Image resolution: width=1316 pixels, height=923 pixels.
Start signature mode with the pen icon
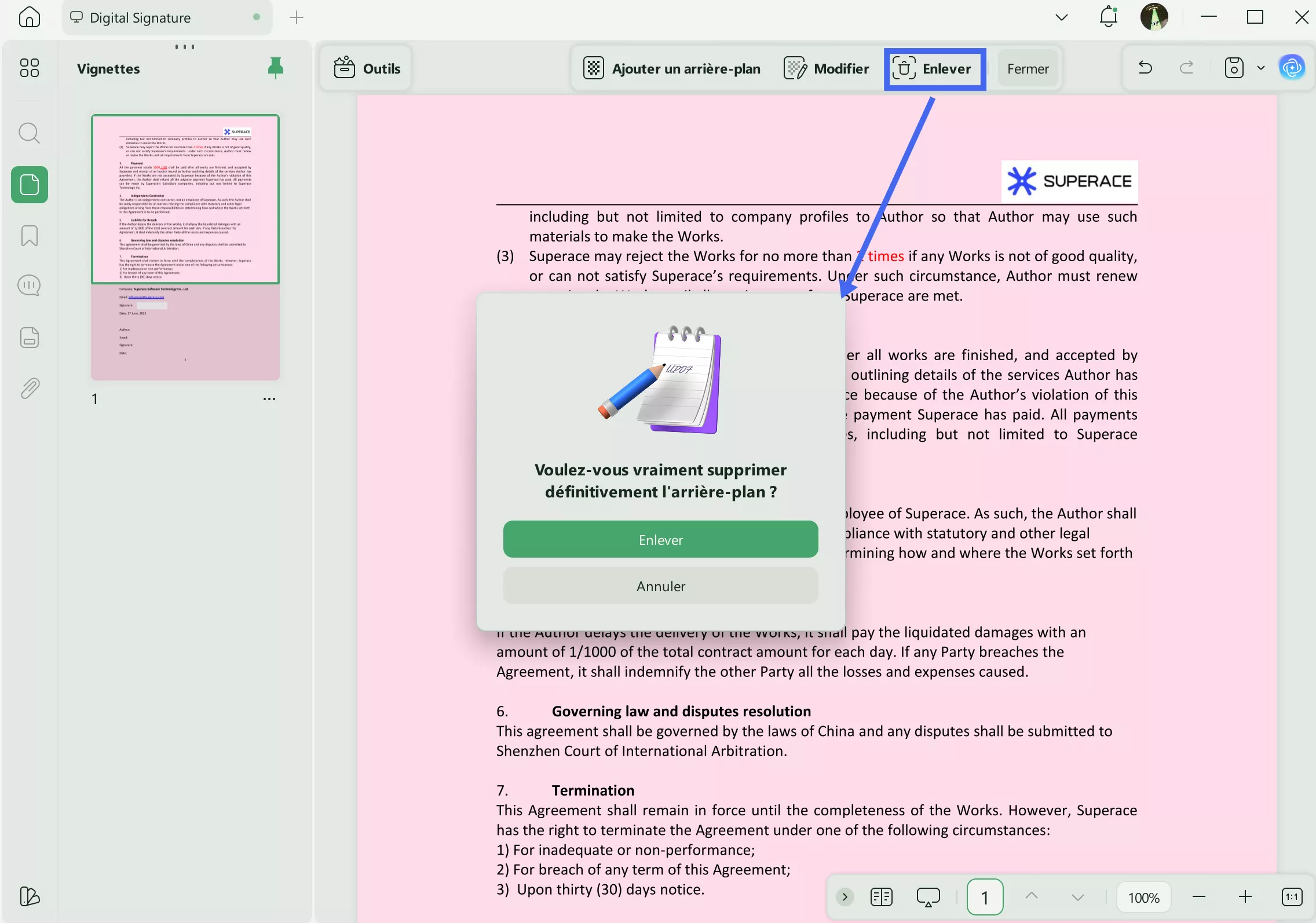(29, 896)
